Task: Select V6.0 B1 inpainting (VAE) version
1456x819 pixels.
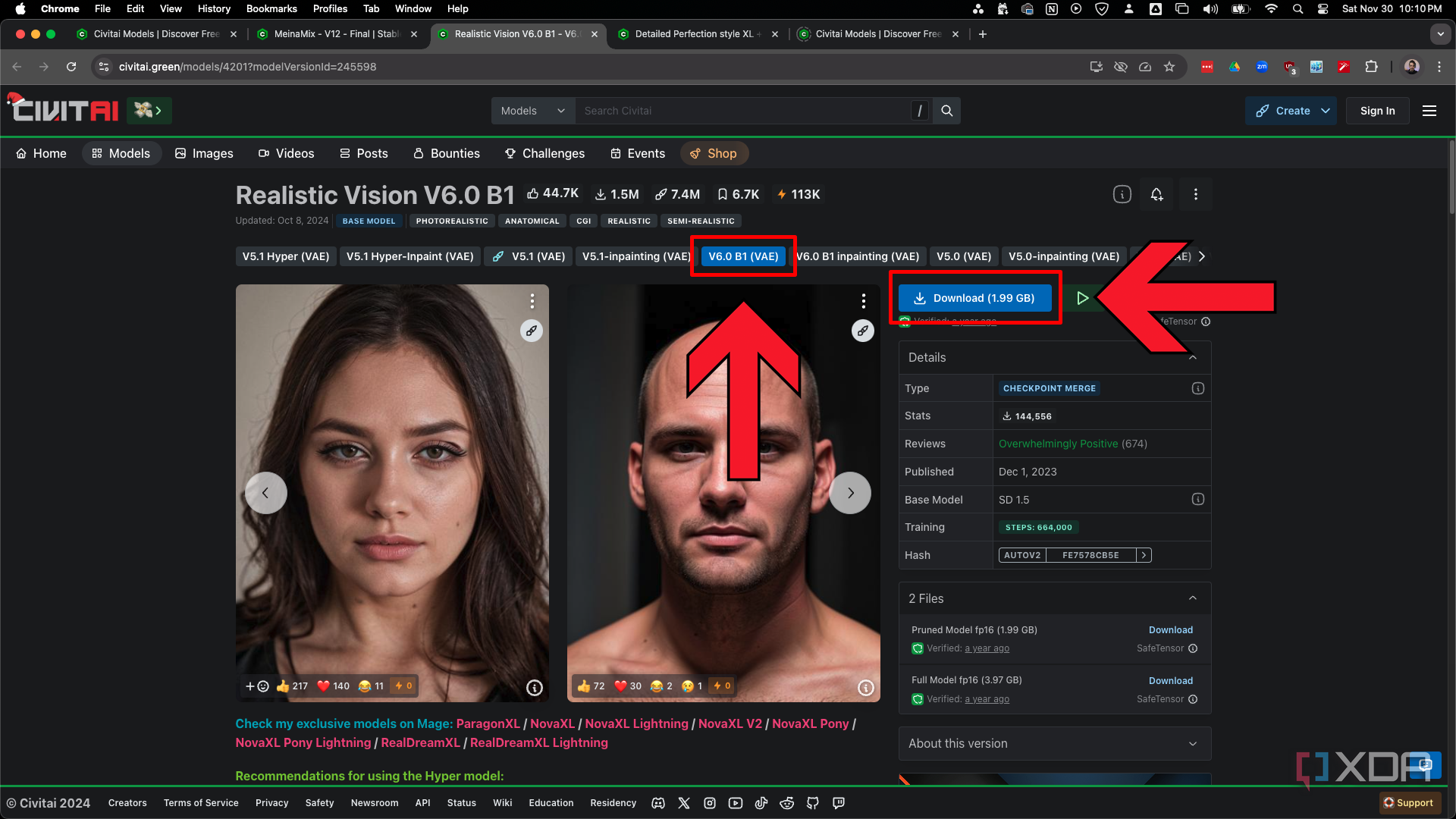Action: pos(858,256)
